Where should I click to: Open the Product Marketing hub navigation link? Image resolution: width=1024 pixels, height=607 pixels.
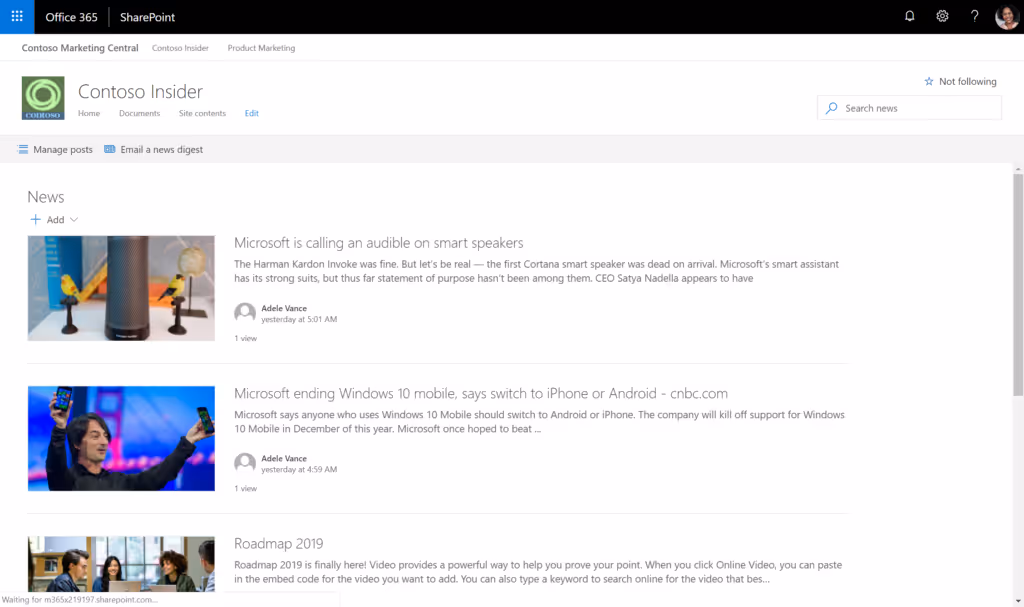point(261,48)
